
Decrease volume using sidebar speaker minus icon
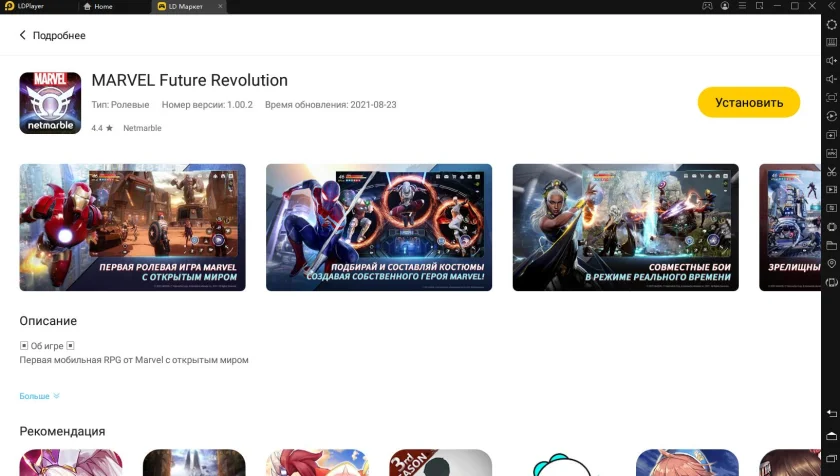click(x=831, y=79)
